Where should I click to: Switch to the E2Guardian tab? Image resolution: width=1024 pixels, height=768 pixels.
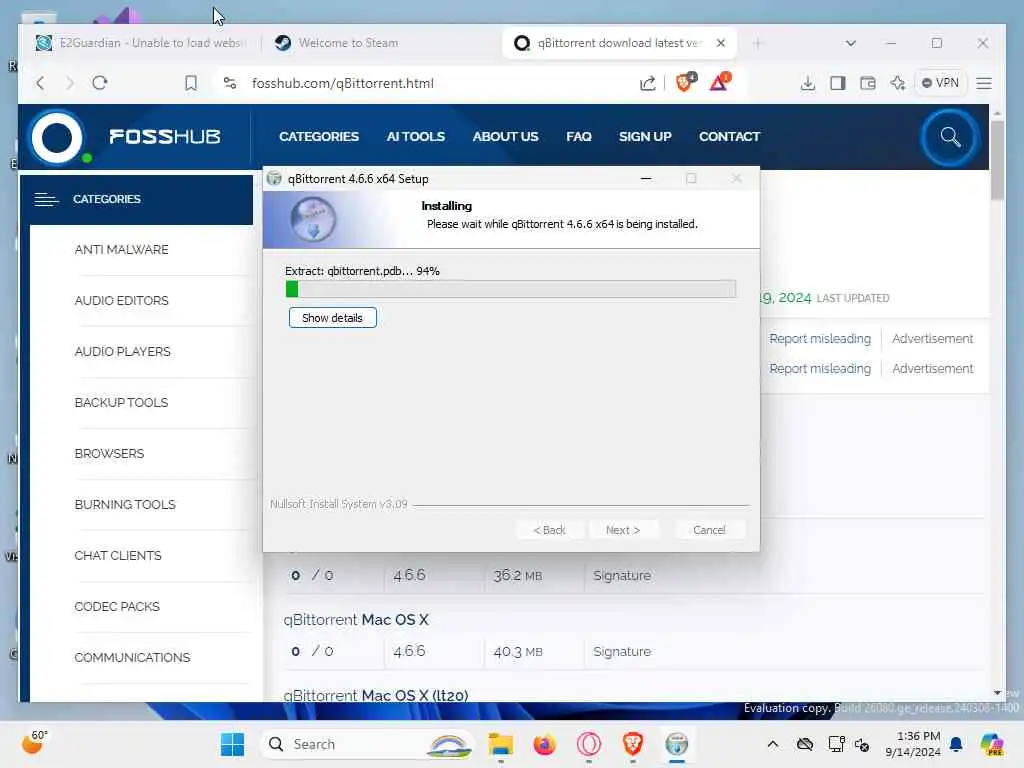[140, 43]
